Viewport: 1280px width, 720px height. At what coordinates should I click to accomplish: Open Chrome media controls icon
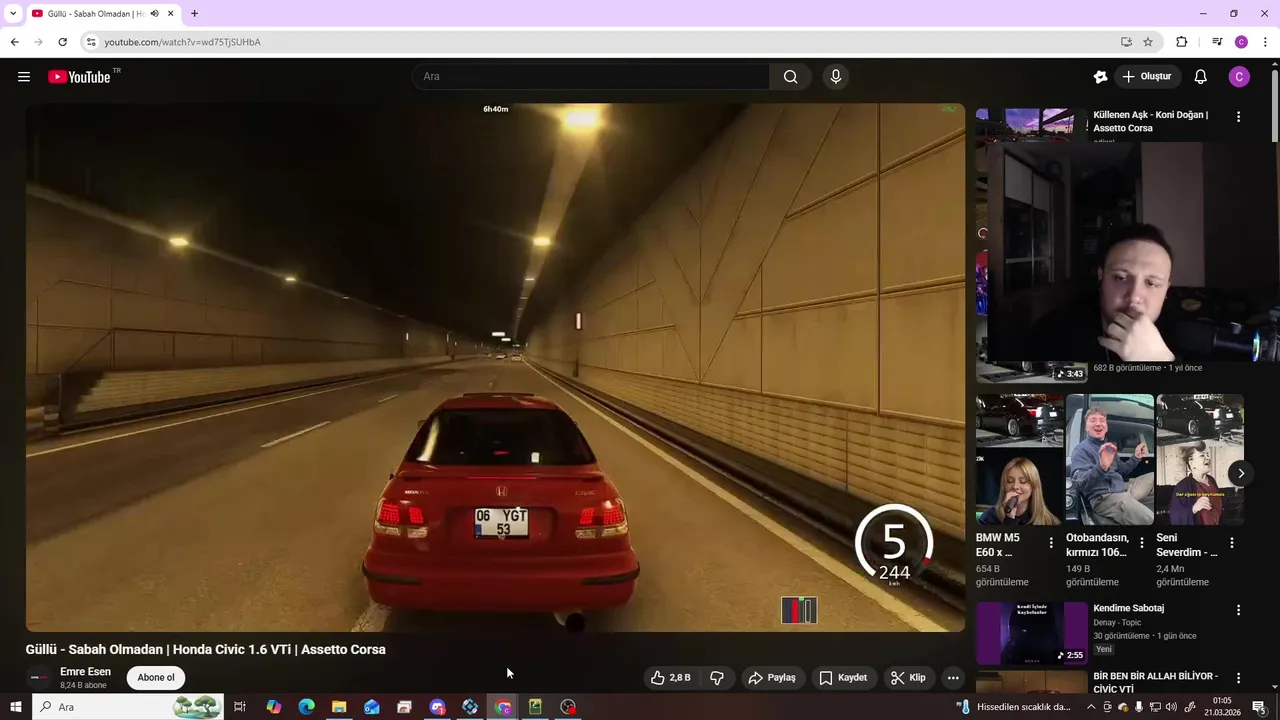1217,42
